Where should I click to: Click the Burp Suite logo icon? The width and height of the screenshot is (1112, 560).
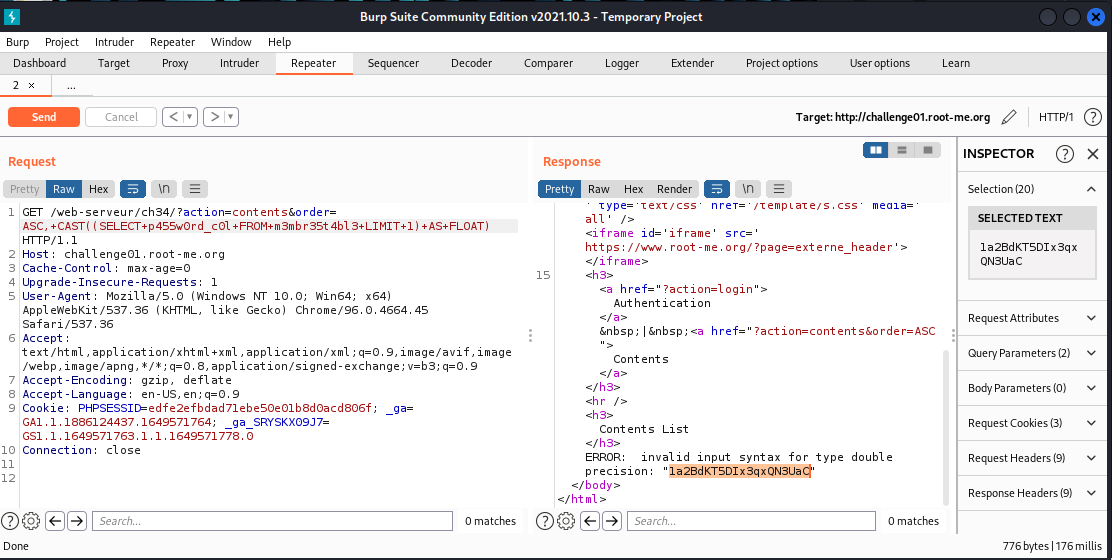click(11, 17)
